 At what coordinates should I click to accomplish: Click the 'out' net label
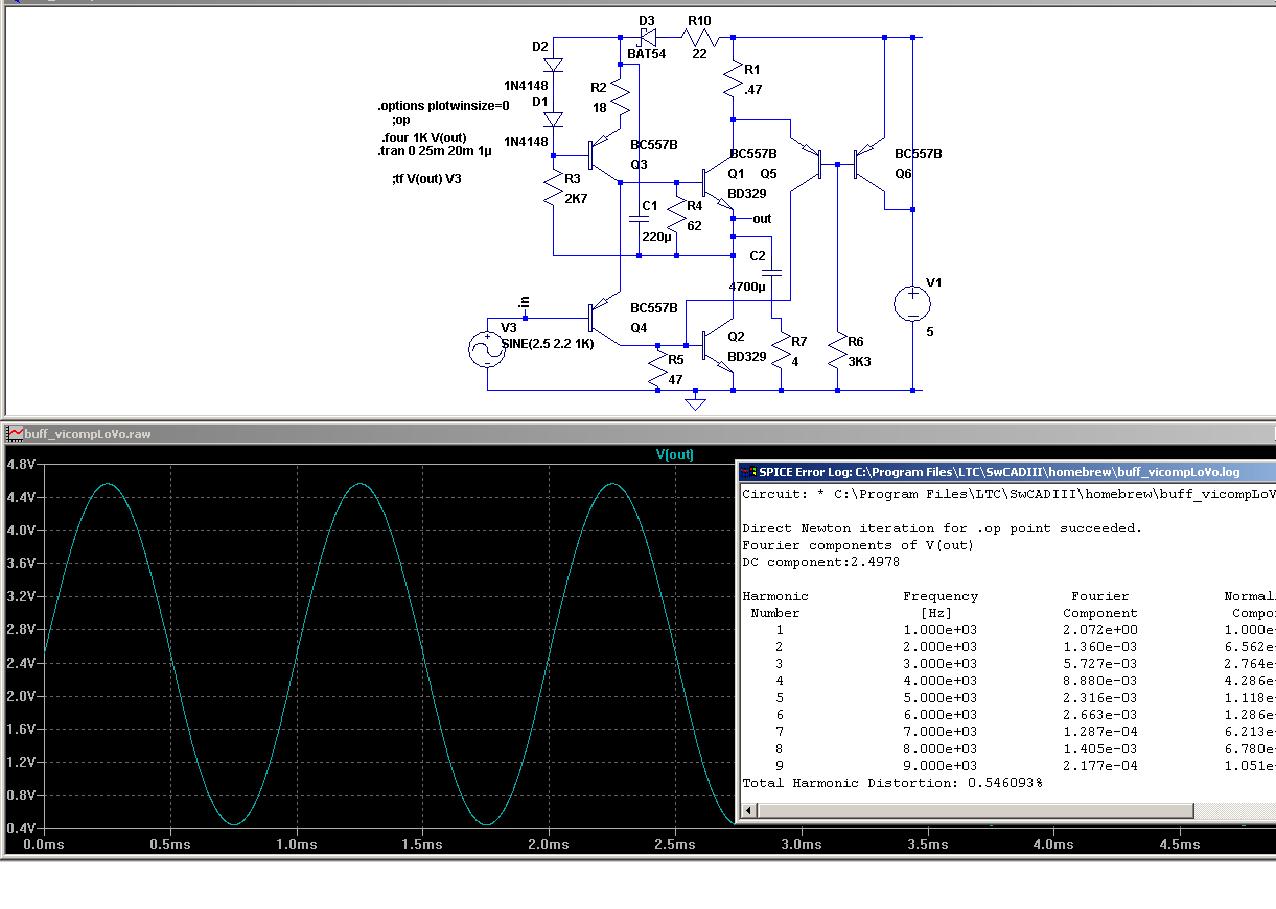[762, 219]
